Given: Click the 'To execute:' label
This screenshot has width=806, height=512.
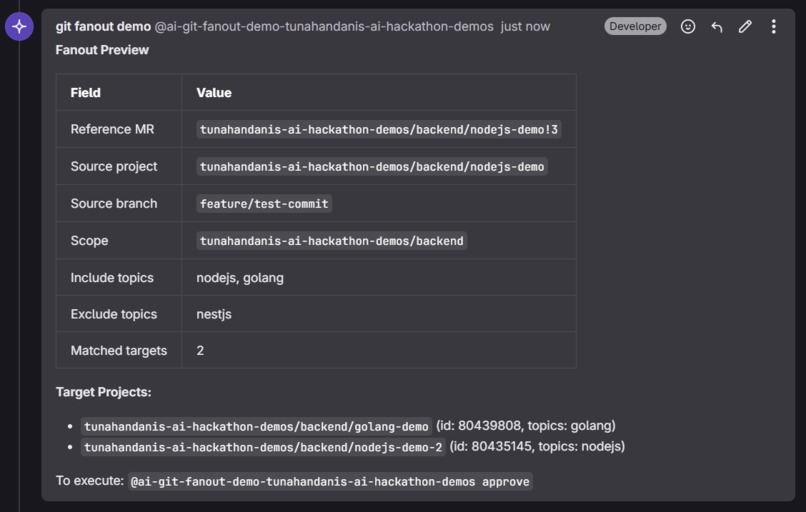Looking at the screenshot, I should (89, 481).
